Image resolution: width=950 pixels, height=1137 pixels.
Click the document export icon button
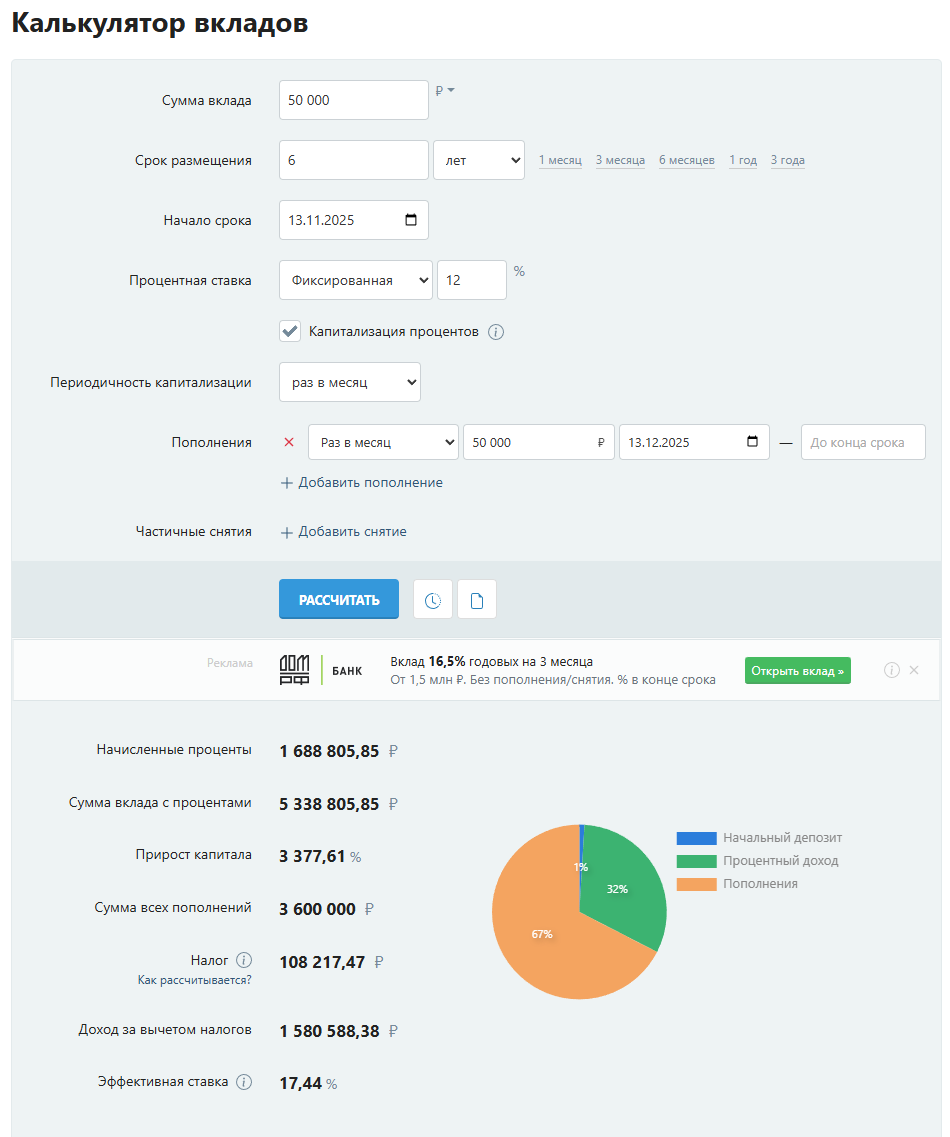pos(477,600)
